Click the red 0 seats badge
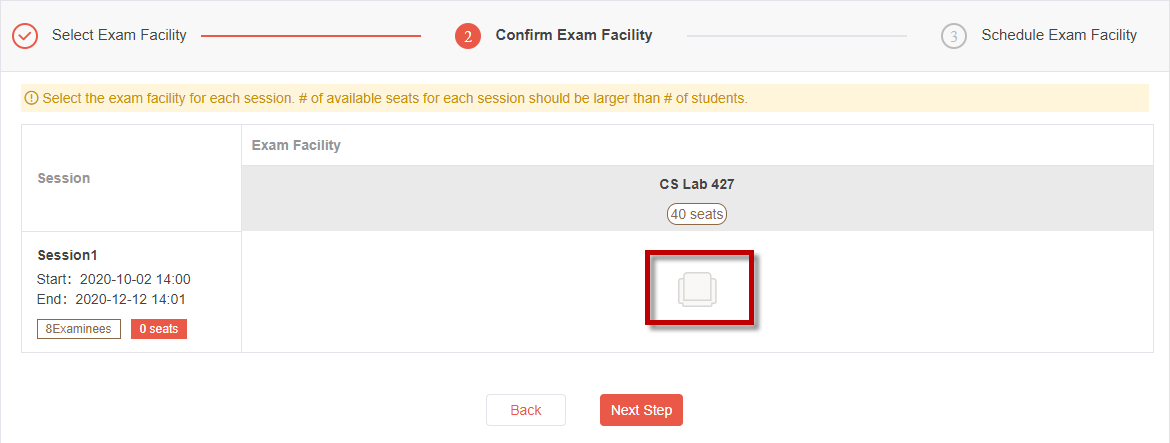Image resolution: width=1170 pixels, height=443 pixels. click(159, 329)
